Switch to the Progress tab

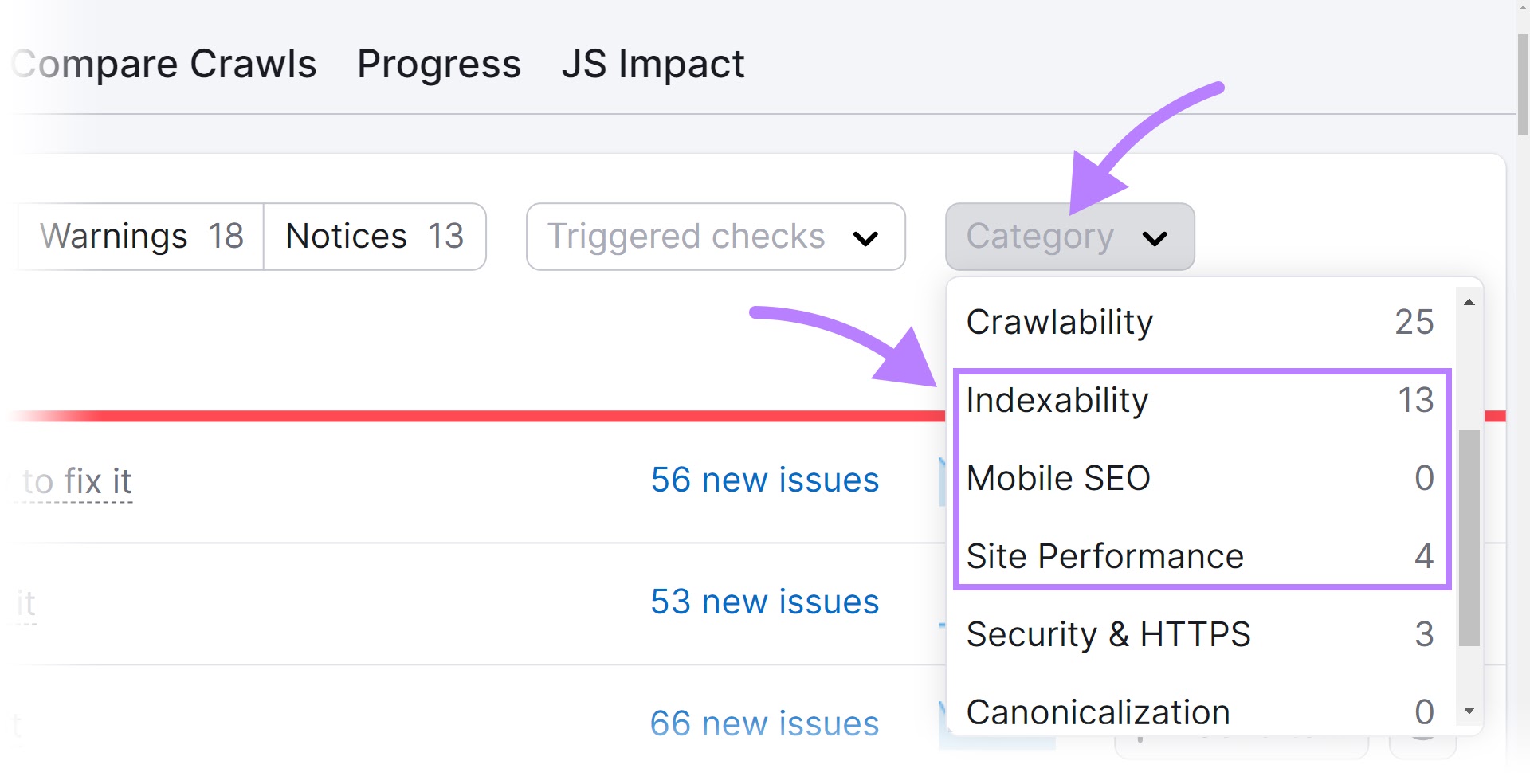tap(438, 64)
